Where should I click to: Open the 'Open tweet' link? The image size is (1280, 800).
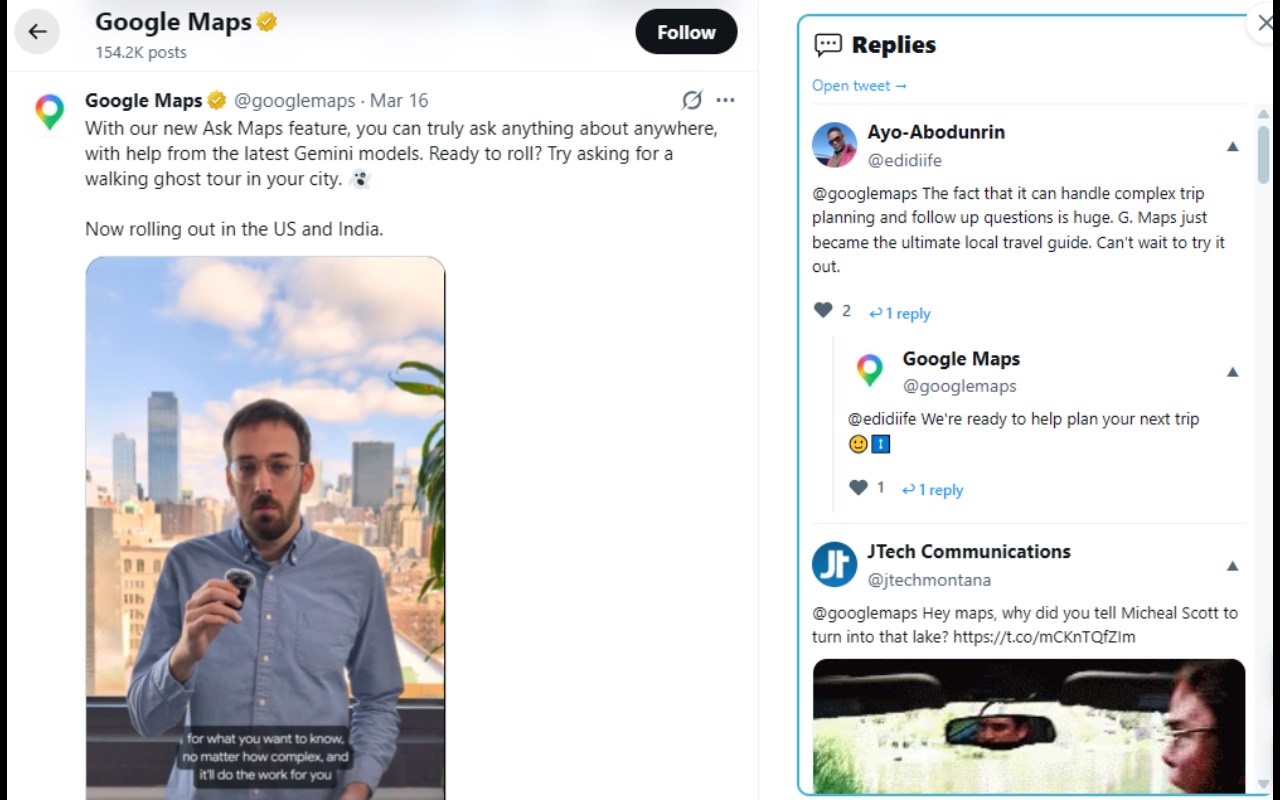pyautogui.click(x=859, y=86)
